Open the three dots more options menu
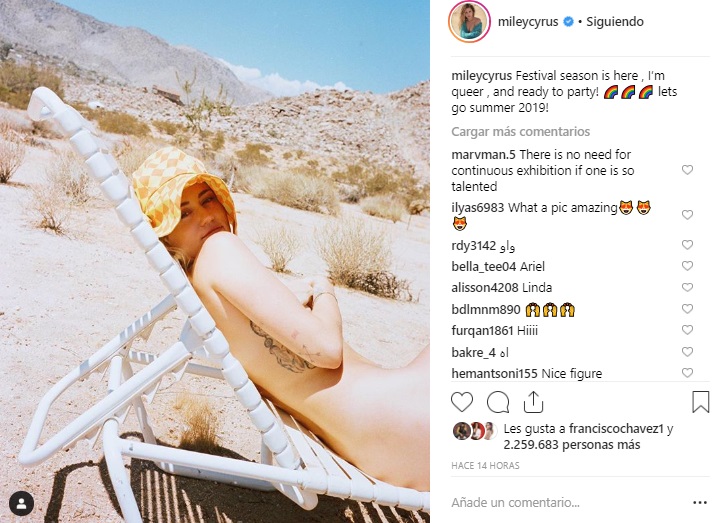Image resolution: width=713 pixels, height=523 pixels. tap(700, 503)
